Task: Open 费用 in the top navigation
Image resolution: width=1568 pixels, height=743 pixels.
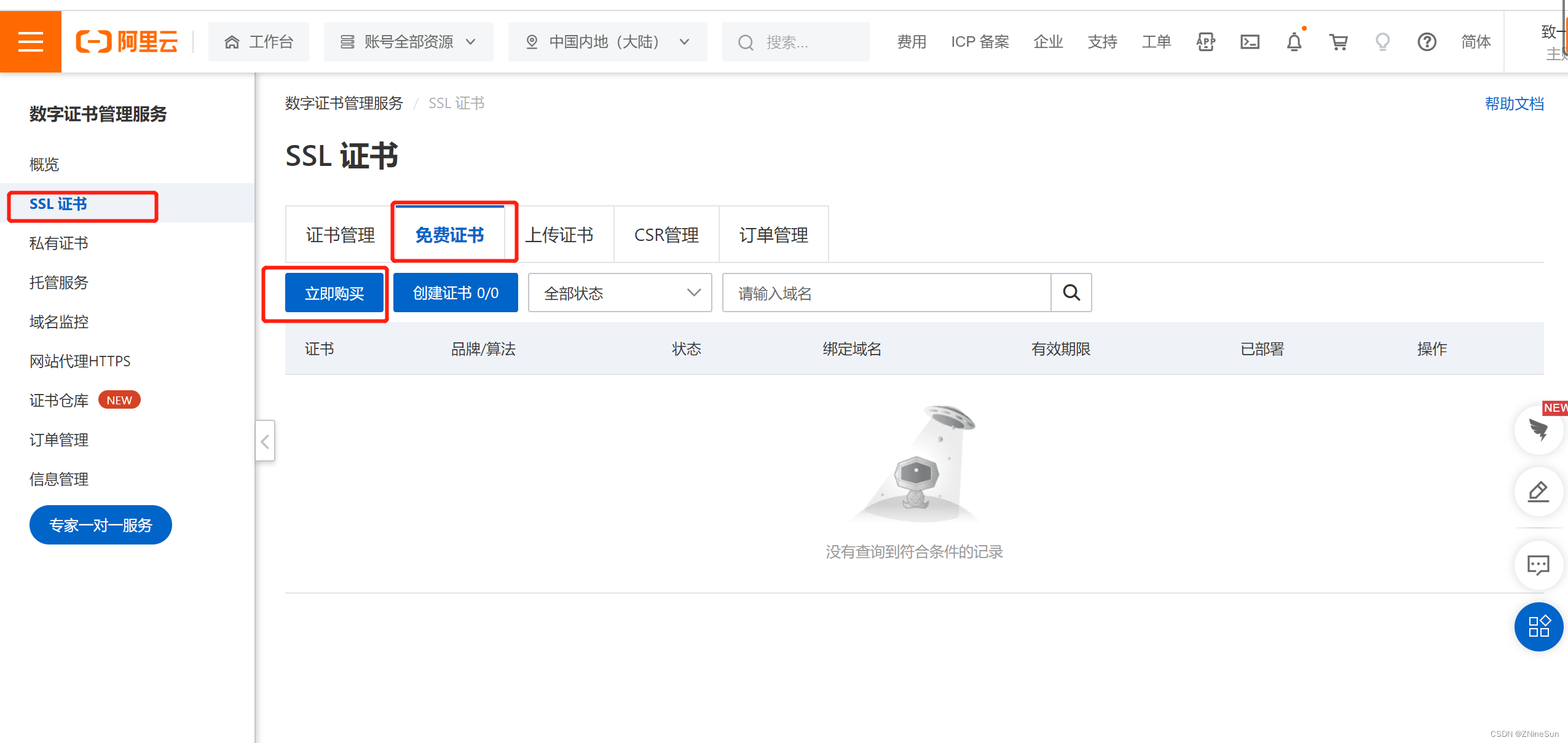Action: [911, 42]
